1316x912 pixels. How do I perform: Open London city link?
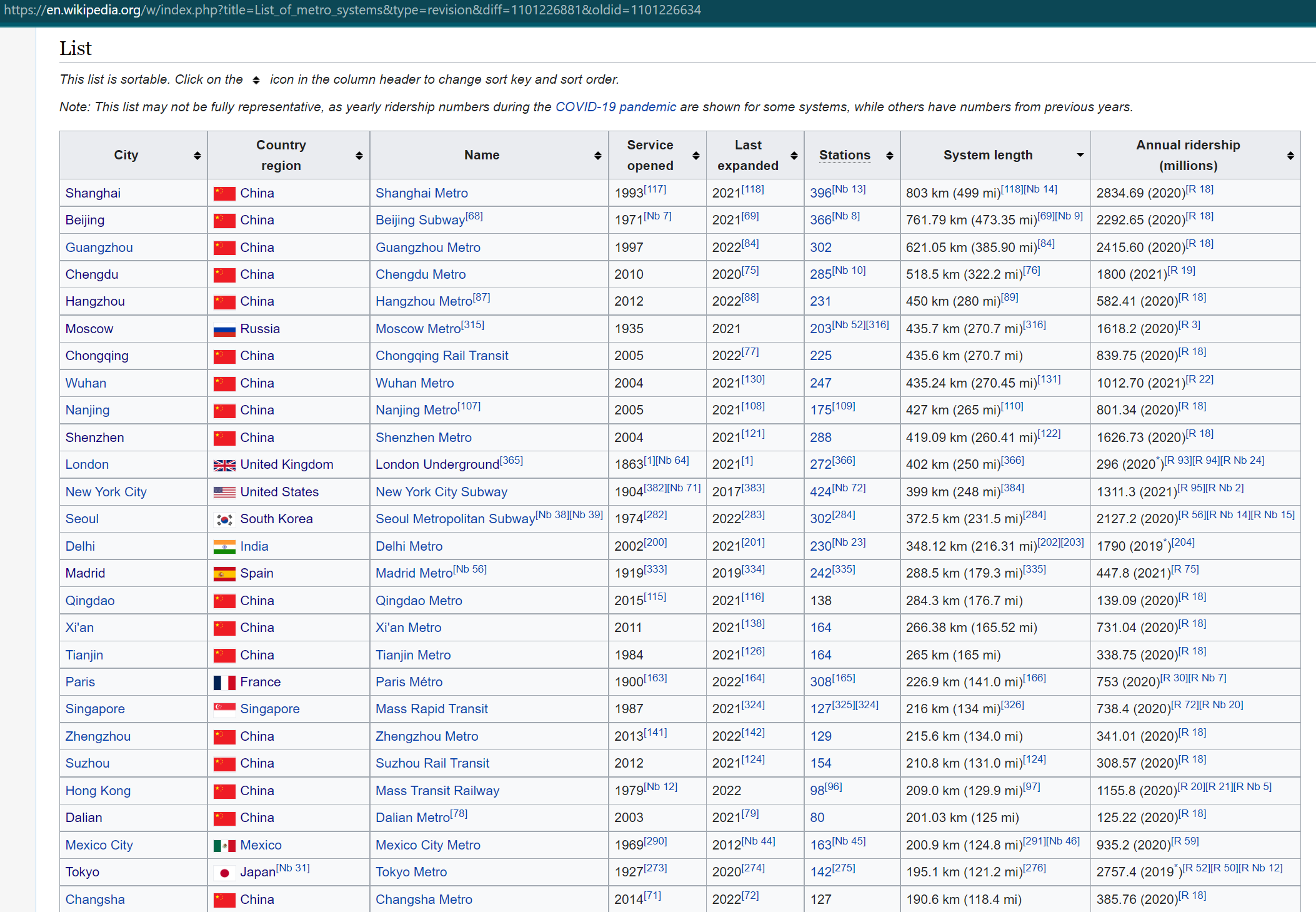click(87, 464)
